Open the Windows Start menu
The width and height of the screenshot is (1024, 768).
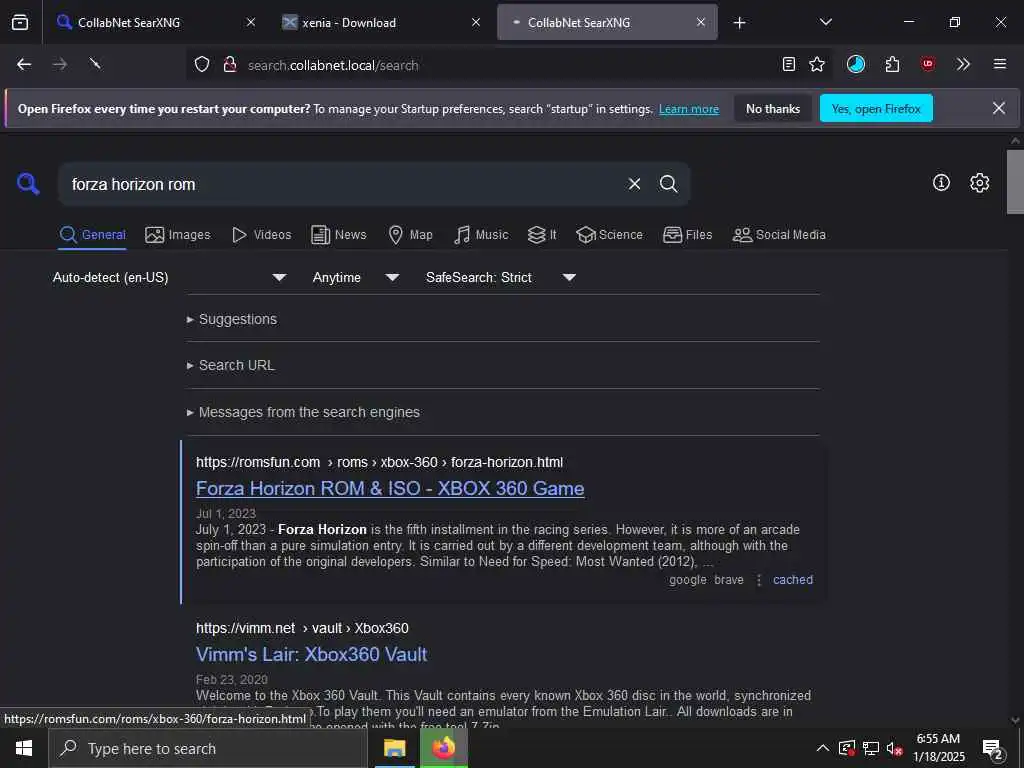(24, 748)
